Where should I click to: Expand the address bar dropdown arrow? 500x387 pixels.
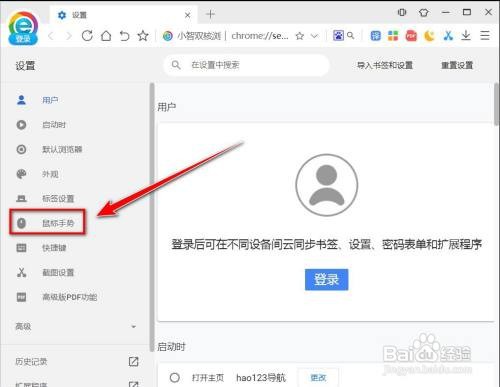coord(314,36)
